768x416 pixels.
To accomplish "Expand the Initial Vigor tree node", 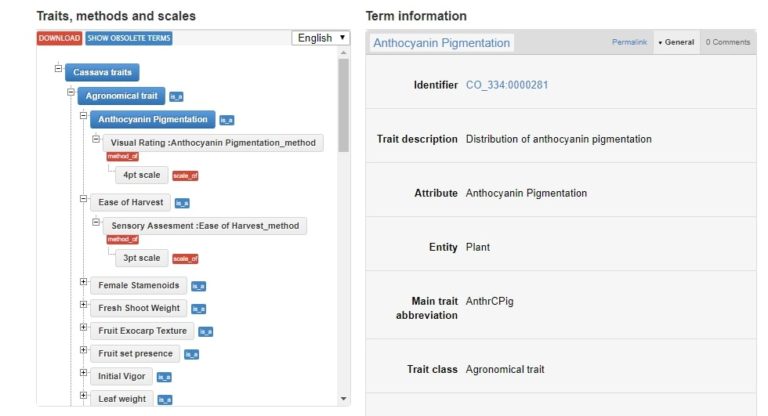I will (x=84, y=374).
